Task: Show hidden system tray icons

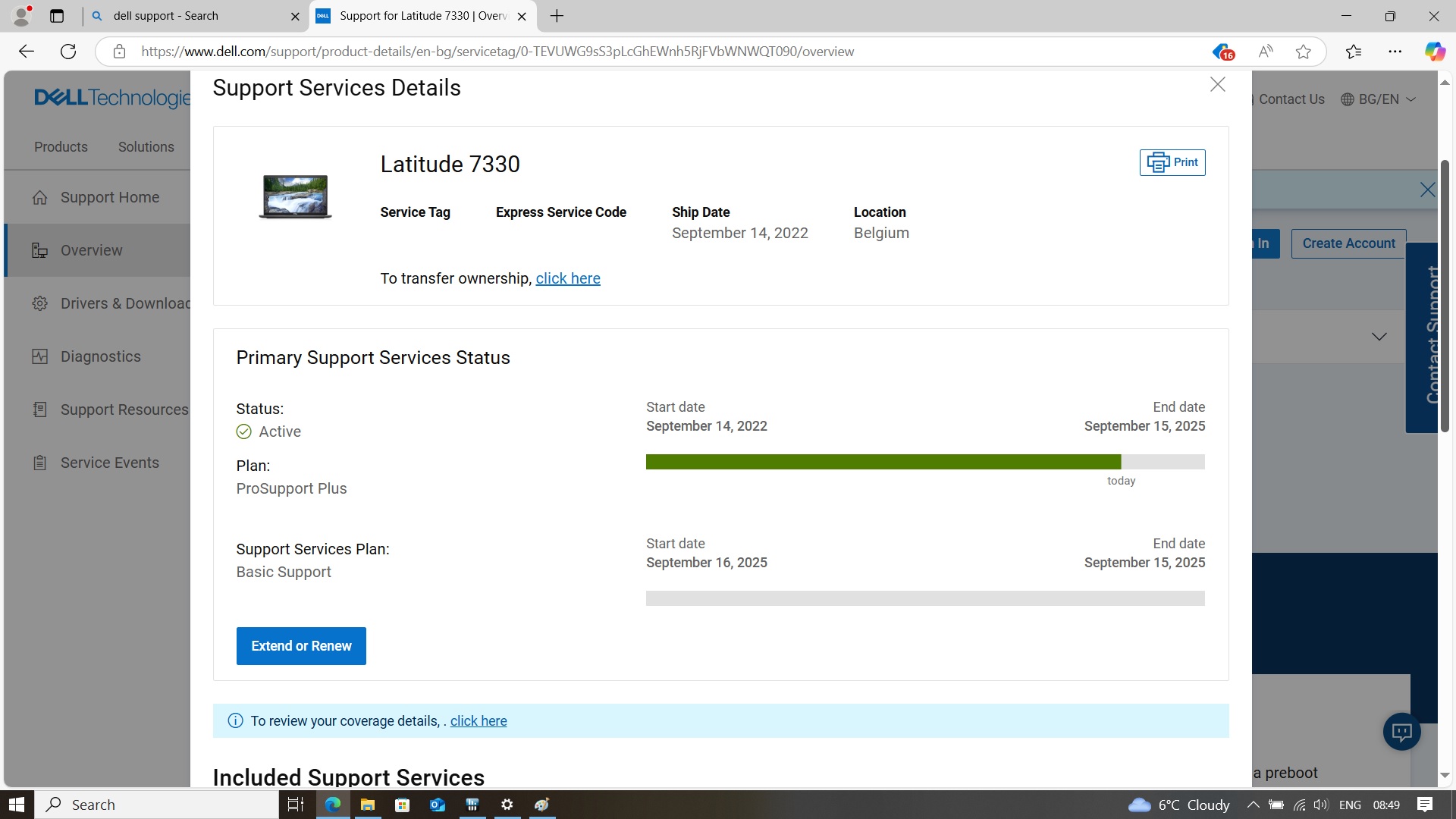Action: 1253,805
